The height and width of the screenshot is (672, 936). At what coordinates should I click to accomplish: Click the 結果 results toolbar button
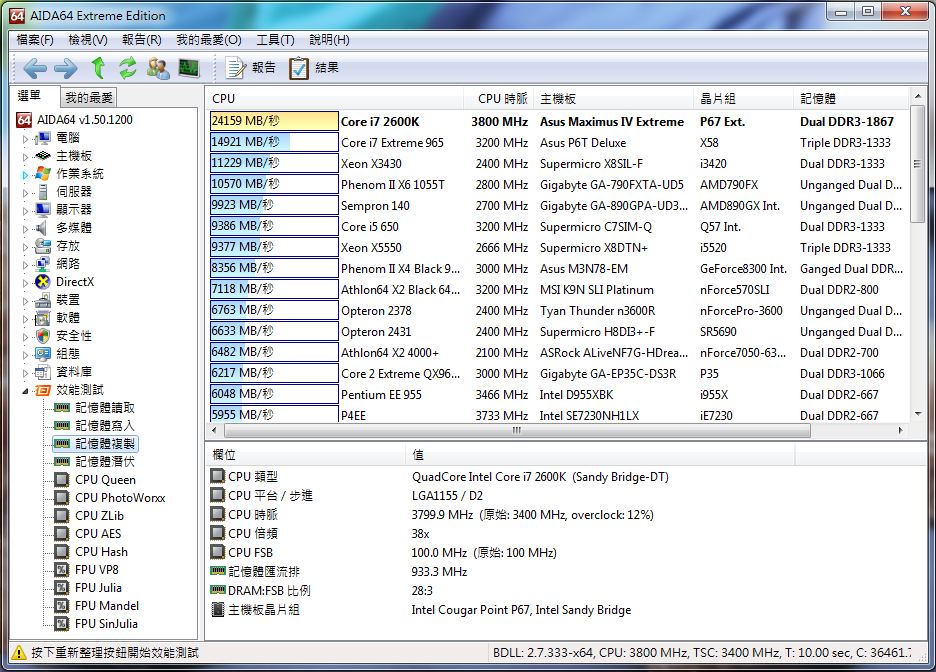[313, 68]
